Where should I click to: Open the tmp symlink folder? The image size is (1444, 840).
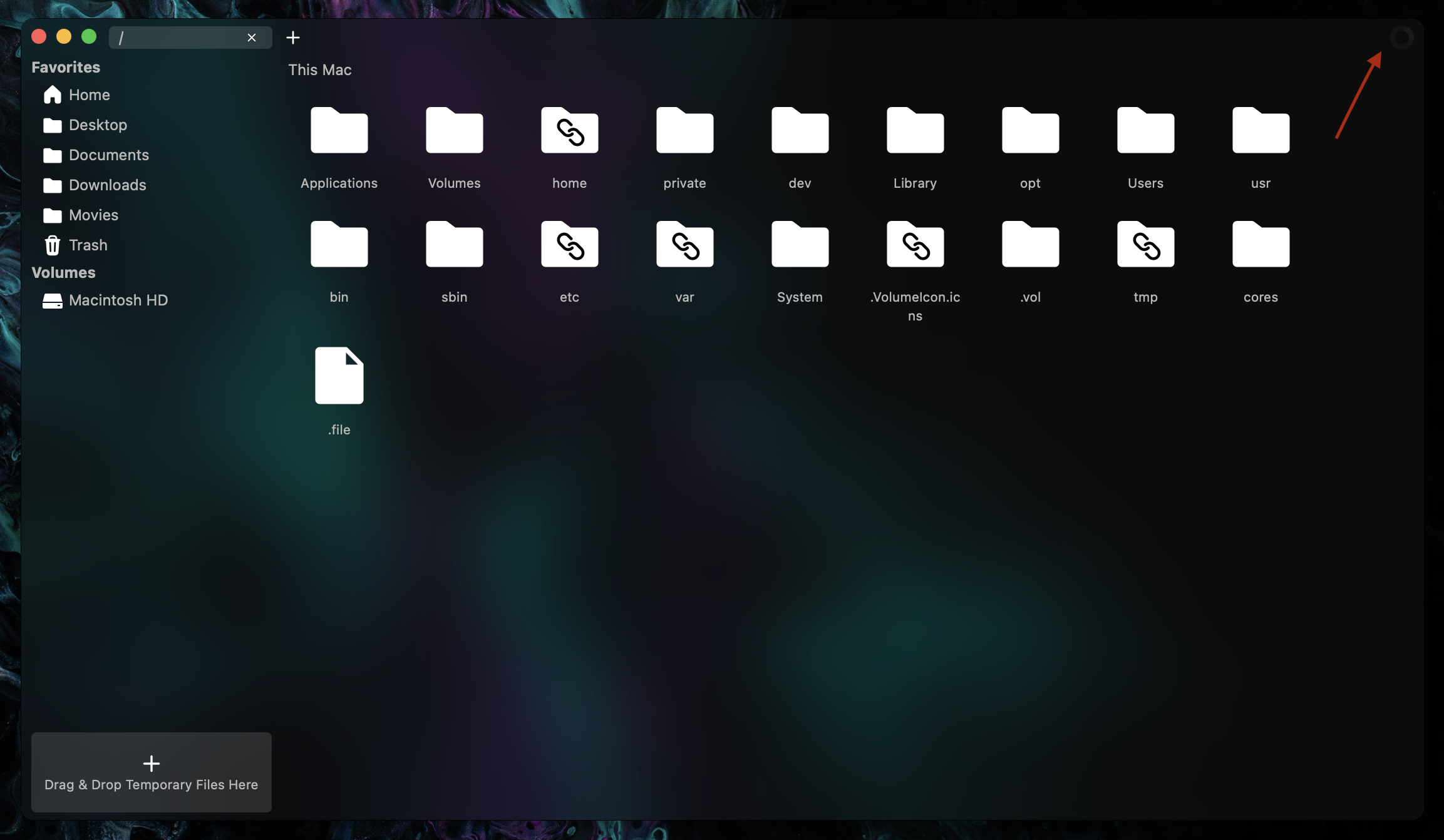click(x=1145, y=245)
